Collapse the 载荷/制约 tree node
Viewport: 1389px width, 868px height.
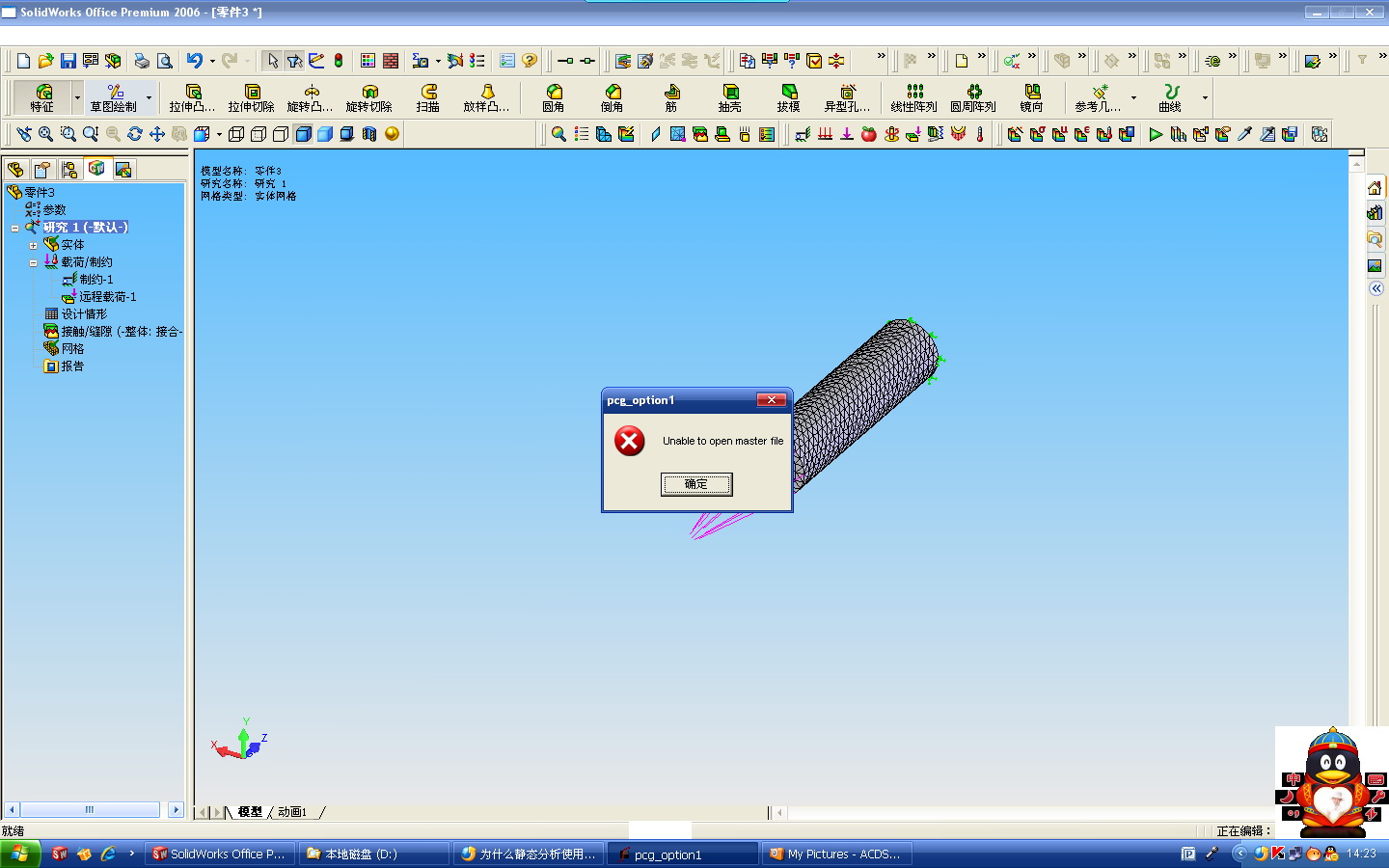33,263
